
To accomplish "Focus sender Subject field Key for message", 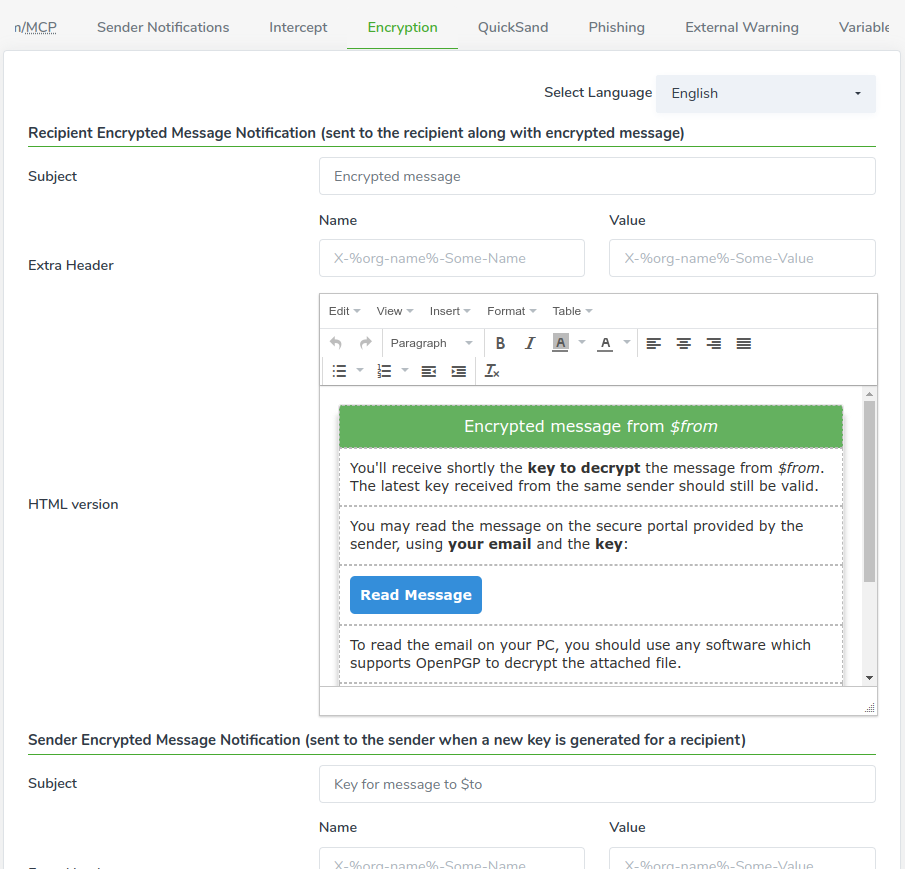I will click(x=597, y=784).
